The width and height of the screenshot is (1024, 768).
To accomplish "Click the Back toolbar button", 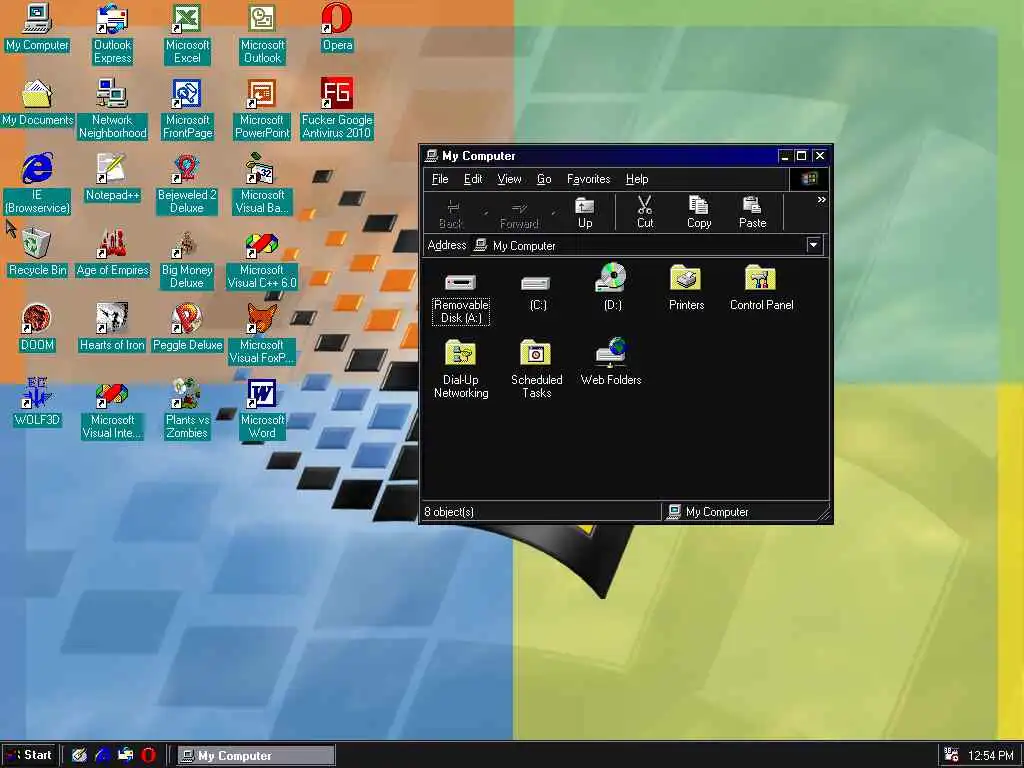I will coord(451,213).
